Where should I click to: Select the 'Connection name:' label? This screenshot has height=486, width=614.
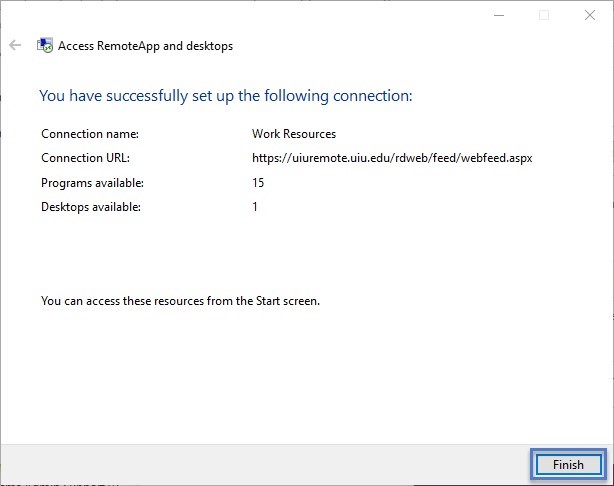pyautogui.click(x=90, y=134)
